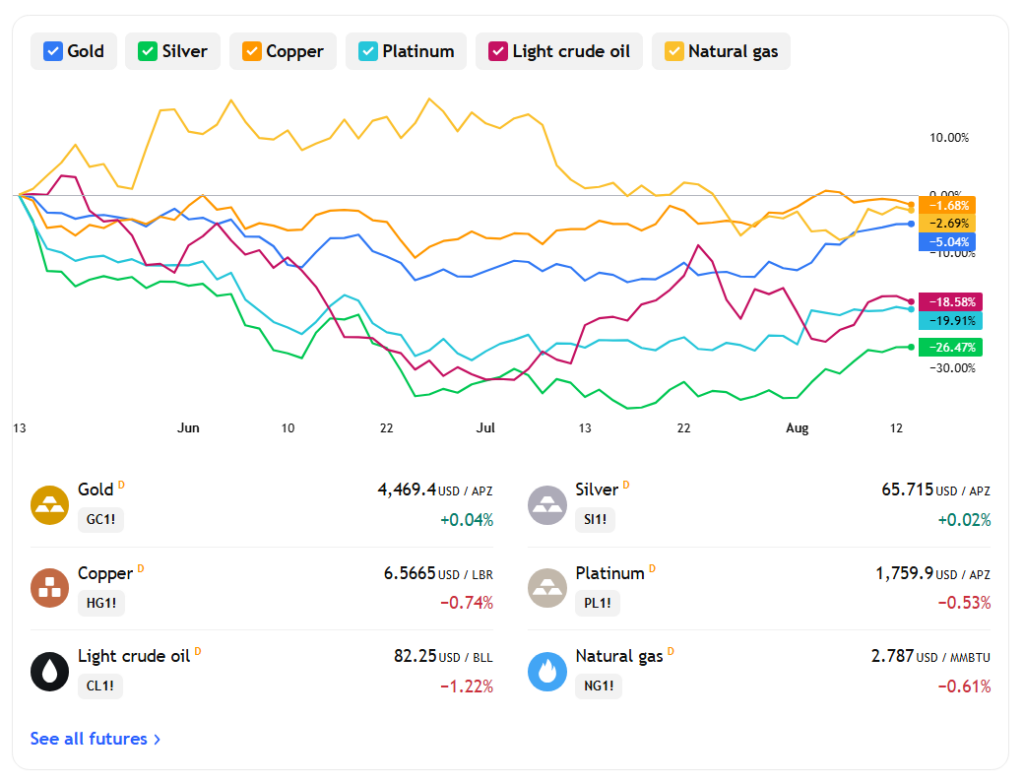Click the Natural gas price 2.787

pyautogui.click(x=892, y=656)
